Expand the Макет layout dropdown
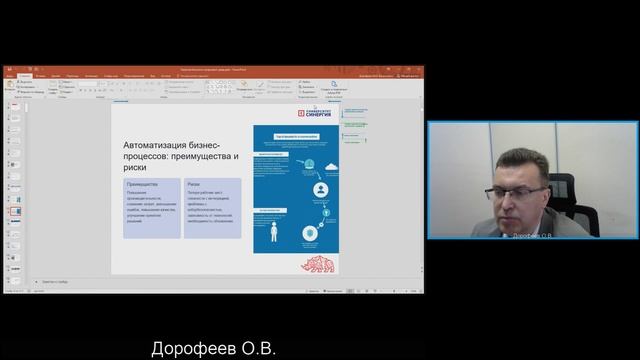The height and width of the screenshot is (360, 640). (66, 82)
